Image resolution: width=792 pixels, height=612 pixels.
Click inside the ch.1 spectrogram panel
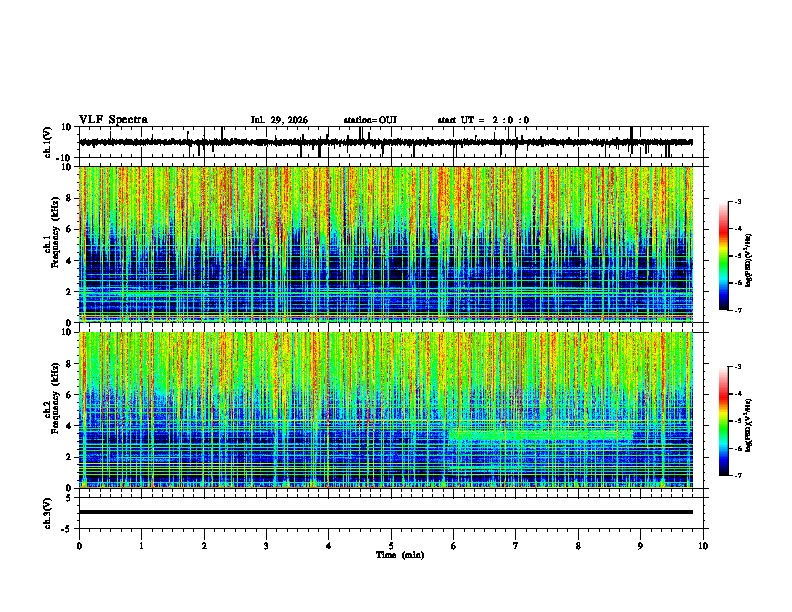pos(386,244)
